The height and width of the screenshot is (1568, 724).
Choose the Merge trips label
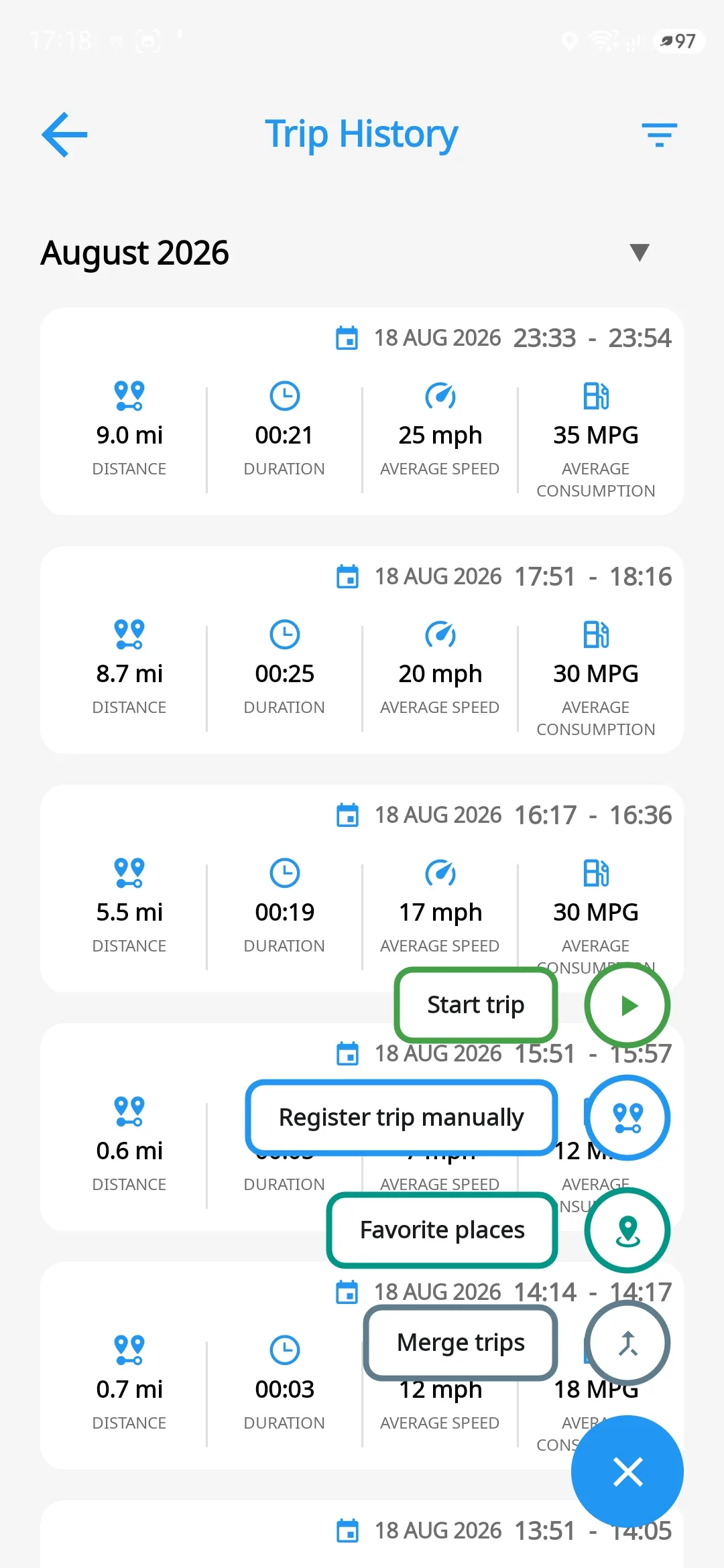[461, 1343]
